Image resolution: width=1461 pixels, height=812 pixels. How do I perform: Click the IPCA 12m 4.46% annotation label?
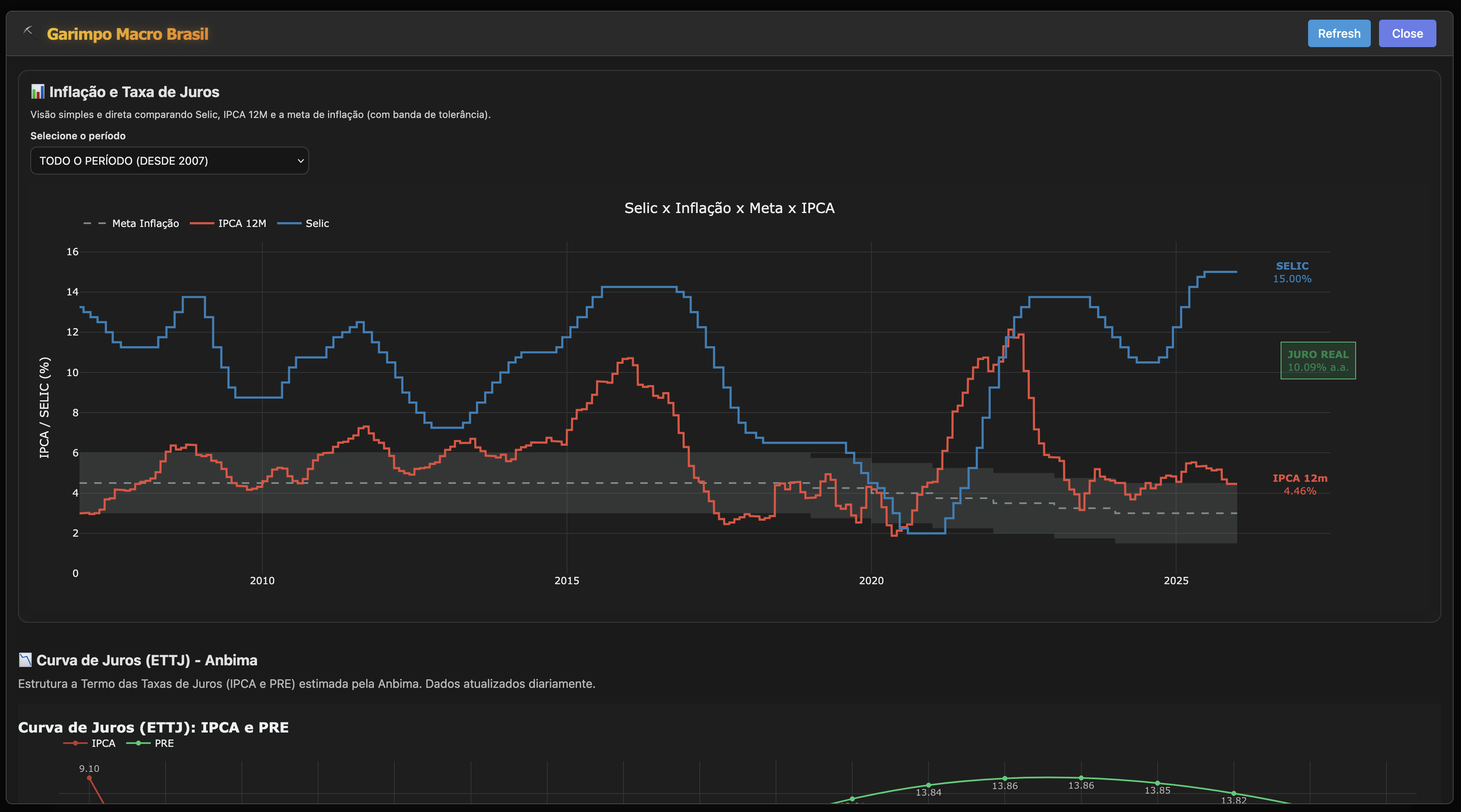pyautogui.click(x=1299, y=485)
